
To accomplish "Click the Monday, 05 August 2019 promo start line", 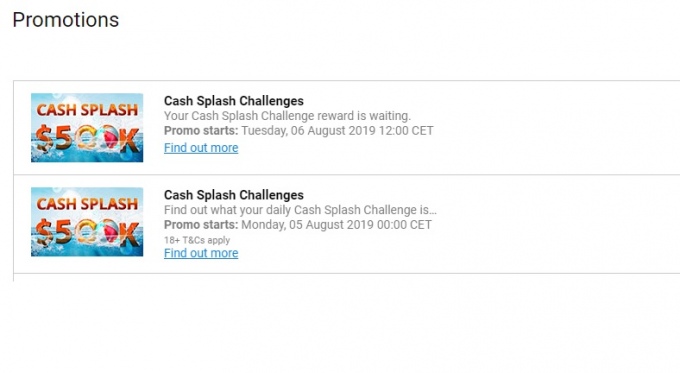I will click(x=298, y=225).
